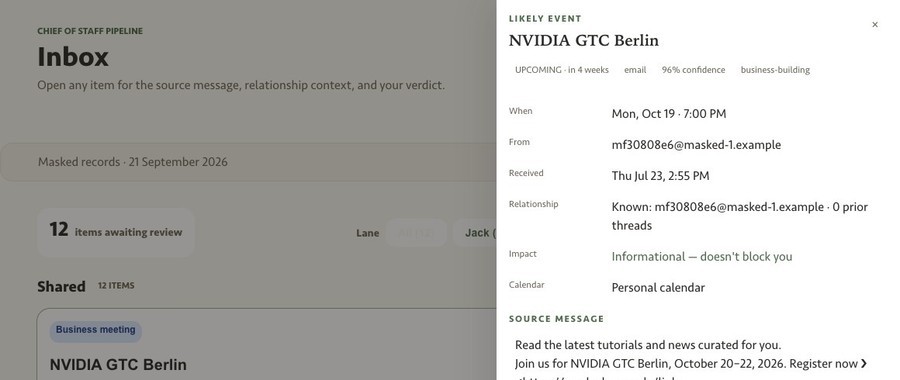Click the NVIDIA GTC Berlin panel title
The image size is (900, 380).
(x=584, y=41)
